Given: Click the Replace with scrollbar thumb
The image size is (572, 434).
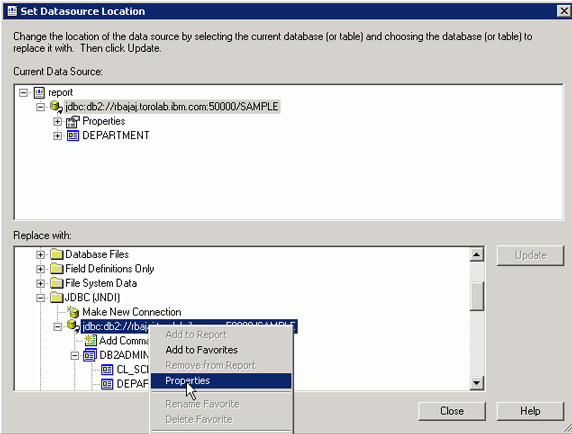Looking at the screenshot, I should pos(477,296).
